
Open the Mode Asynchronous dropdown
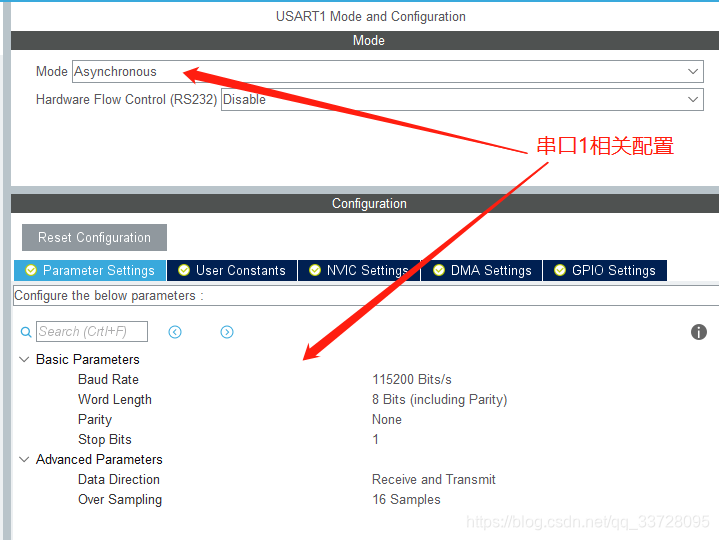point(387,72)
